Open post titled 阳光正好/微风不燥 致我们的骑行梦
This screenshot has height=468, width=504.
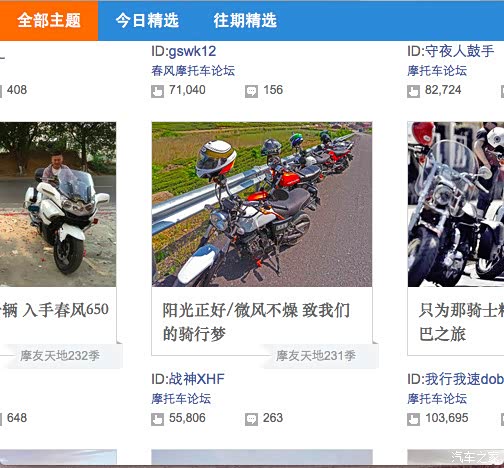click(256, 322)
